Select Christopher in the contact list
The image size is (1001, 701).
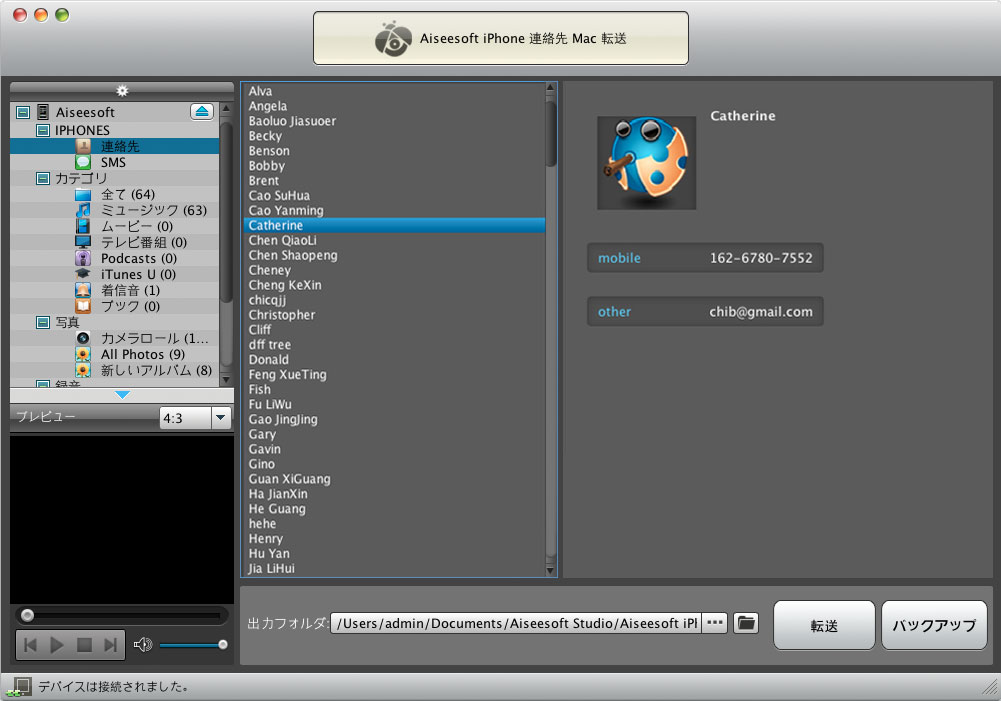pyautogui.click(x=282, y=315)
